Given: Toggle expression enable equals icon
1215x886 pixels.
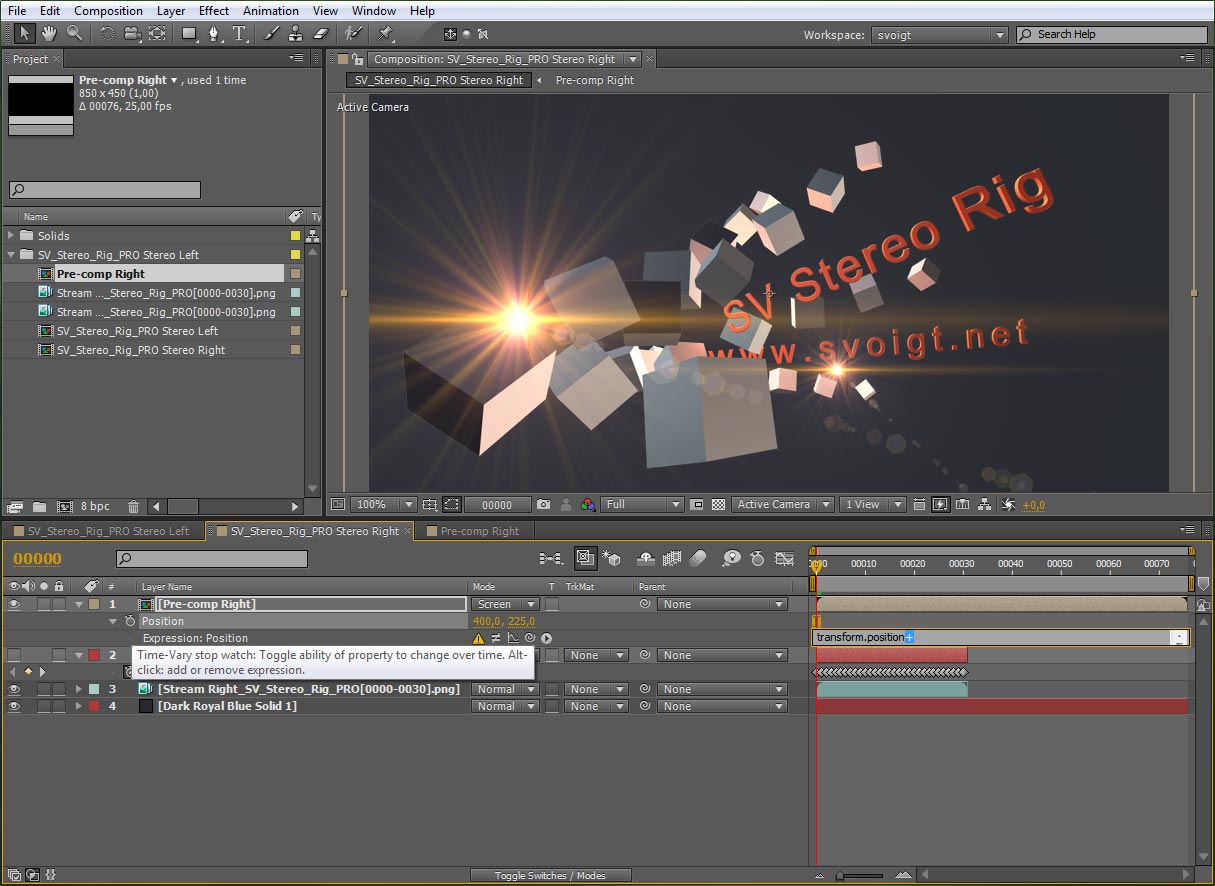Looking at the screenshot, I should pos(496,638).
